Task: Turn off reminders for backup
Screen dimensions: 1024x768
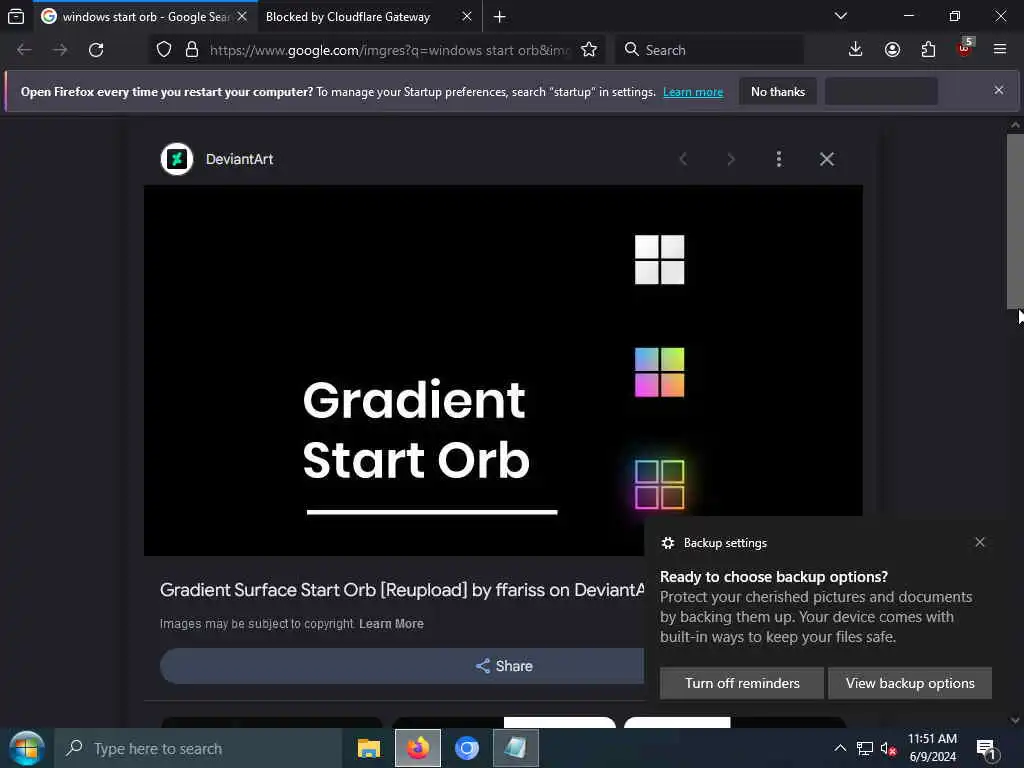Action: coord(742,683)
